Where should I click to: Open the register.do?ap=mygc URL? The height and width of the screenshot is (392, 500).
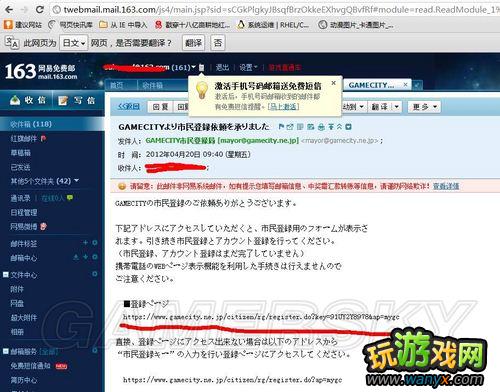(232, 380)
